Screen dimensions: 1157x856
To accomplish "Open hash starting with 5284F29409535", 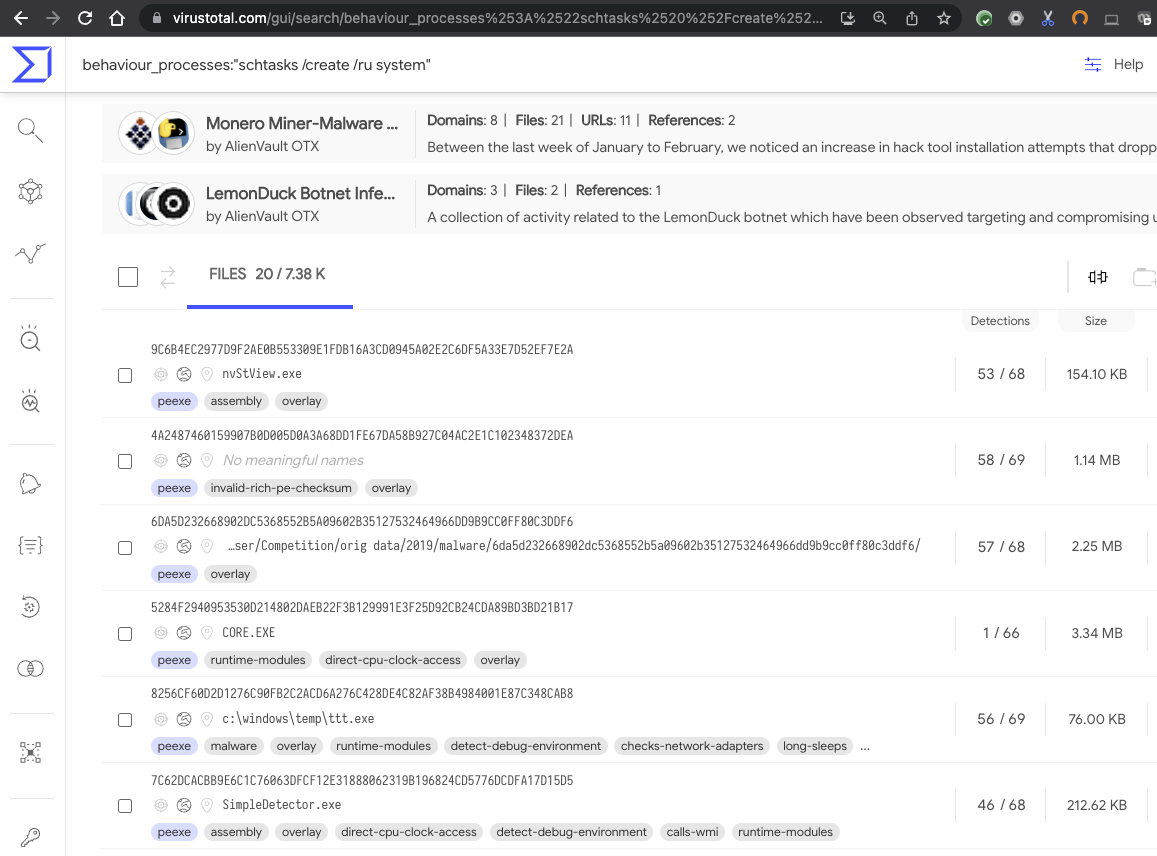I will point(362,607).
